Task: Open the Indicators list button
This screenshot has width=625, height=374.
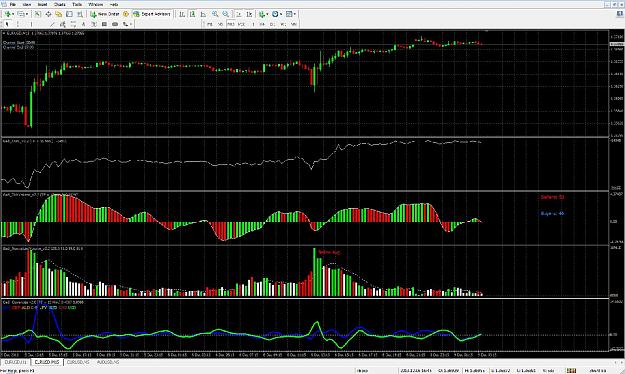Action: point(261,14)
